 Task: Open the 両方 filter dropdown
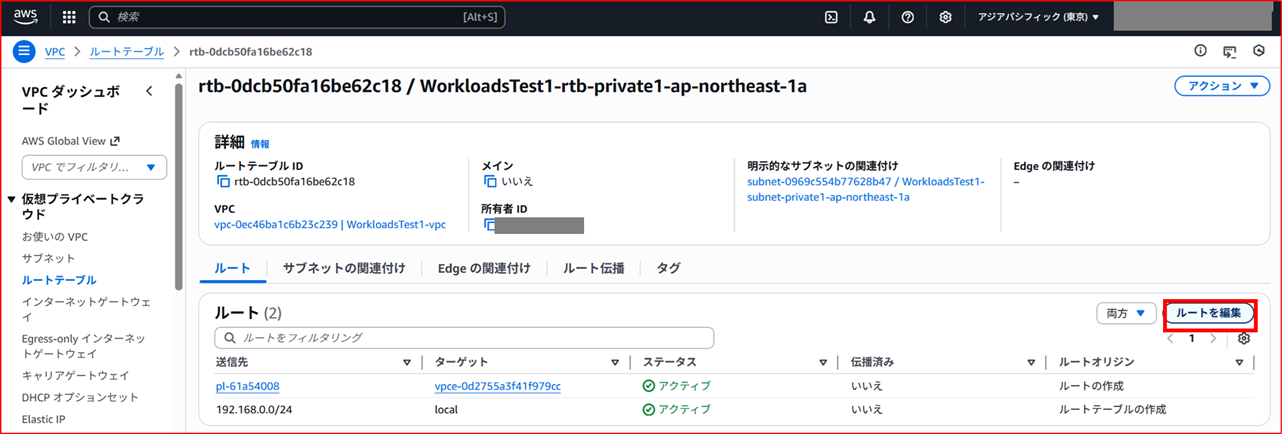1126,313
